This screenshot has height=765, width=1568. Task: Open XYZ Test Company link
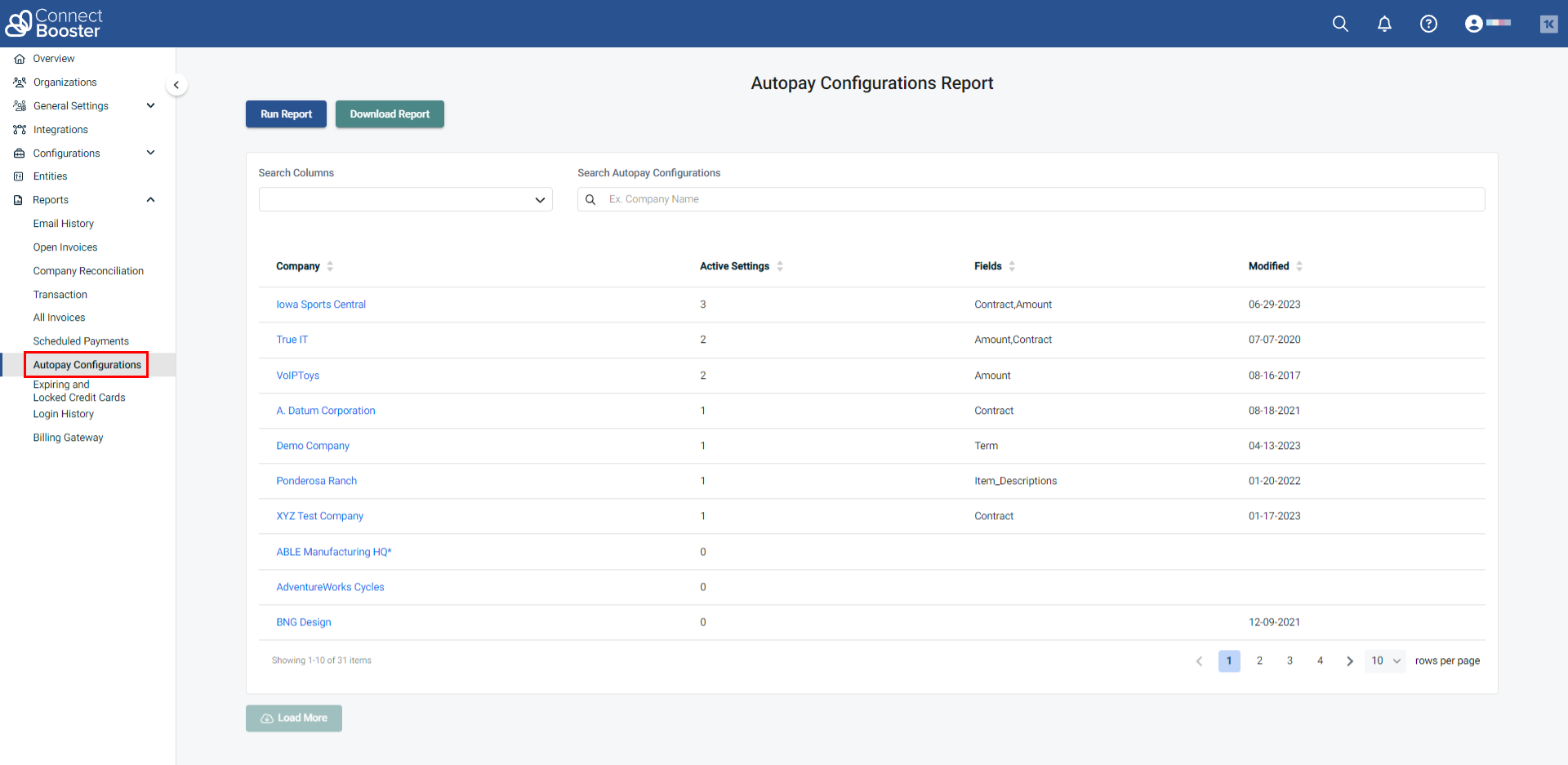click(320, 516)
